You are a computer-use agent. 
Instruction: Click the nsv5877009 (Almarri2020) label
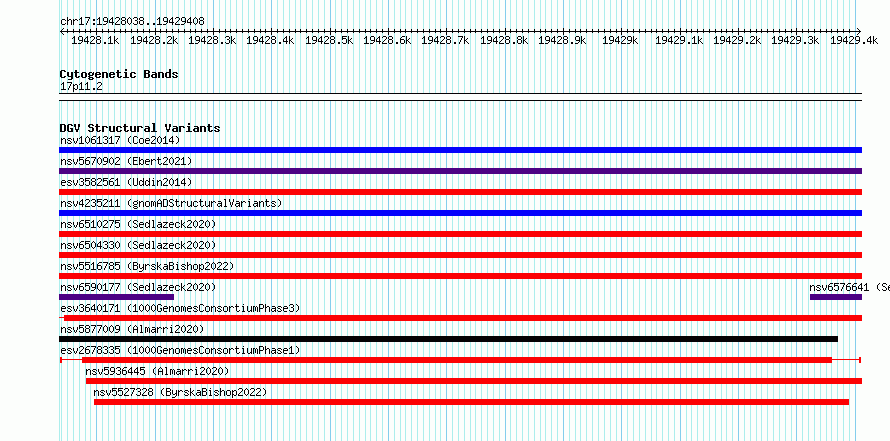132,329
